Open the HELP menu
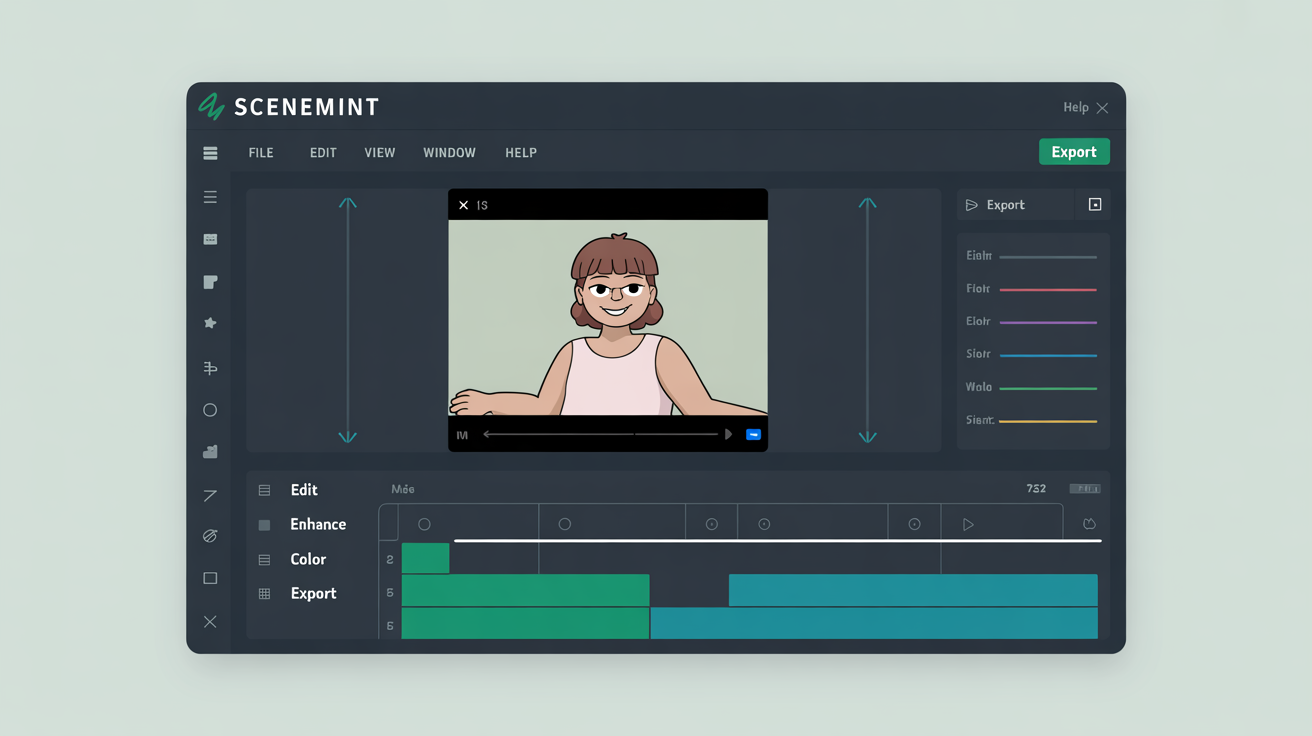Viewport: 1312px width, 736px height. click(521, 153)
